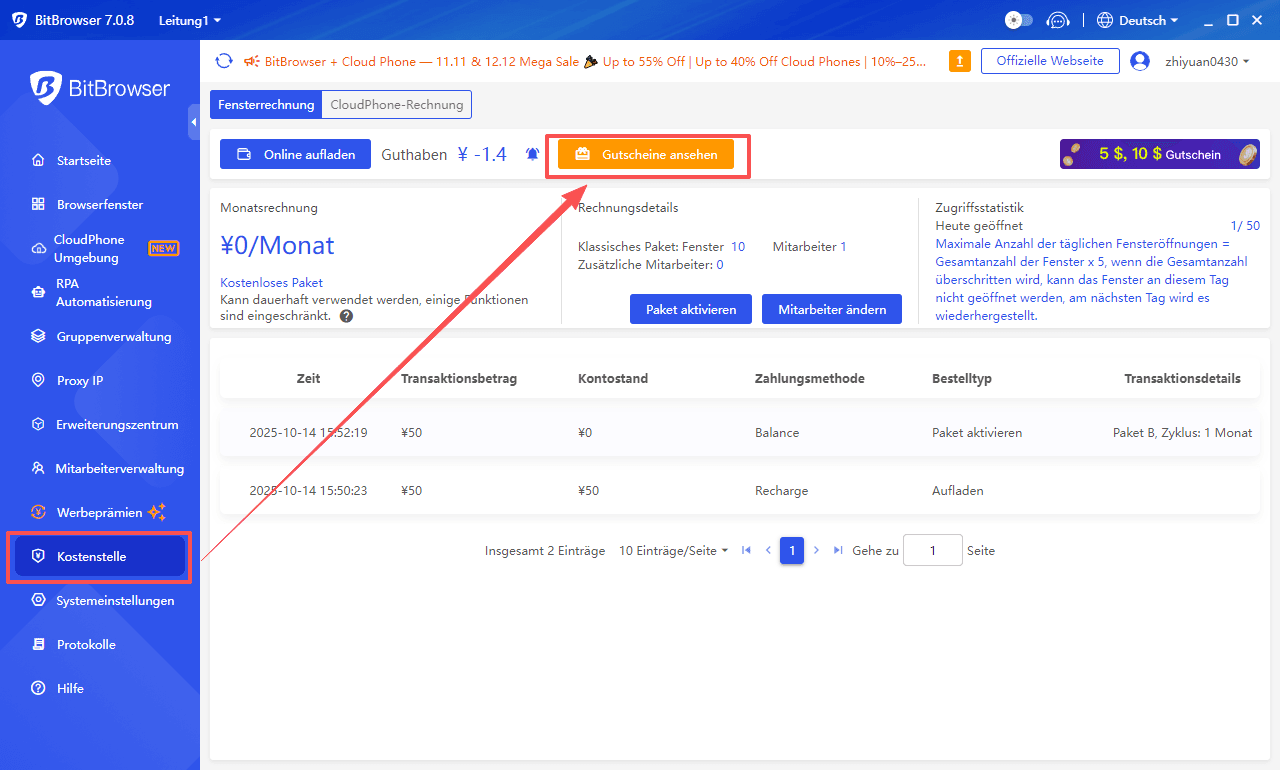Click the Werbeprämien sparkle icon
The height and width of the screenshot is (770, 1280).
[x=157, y=512]
